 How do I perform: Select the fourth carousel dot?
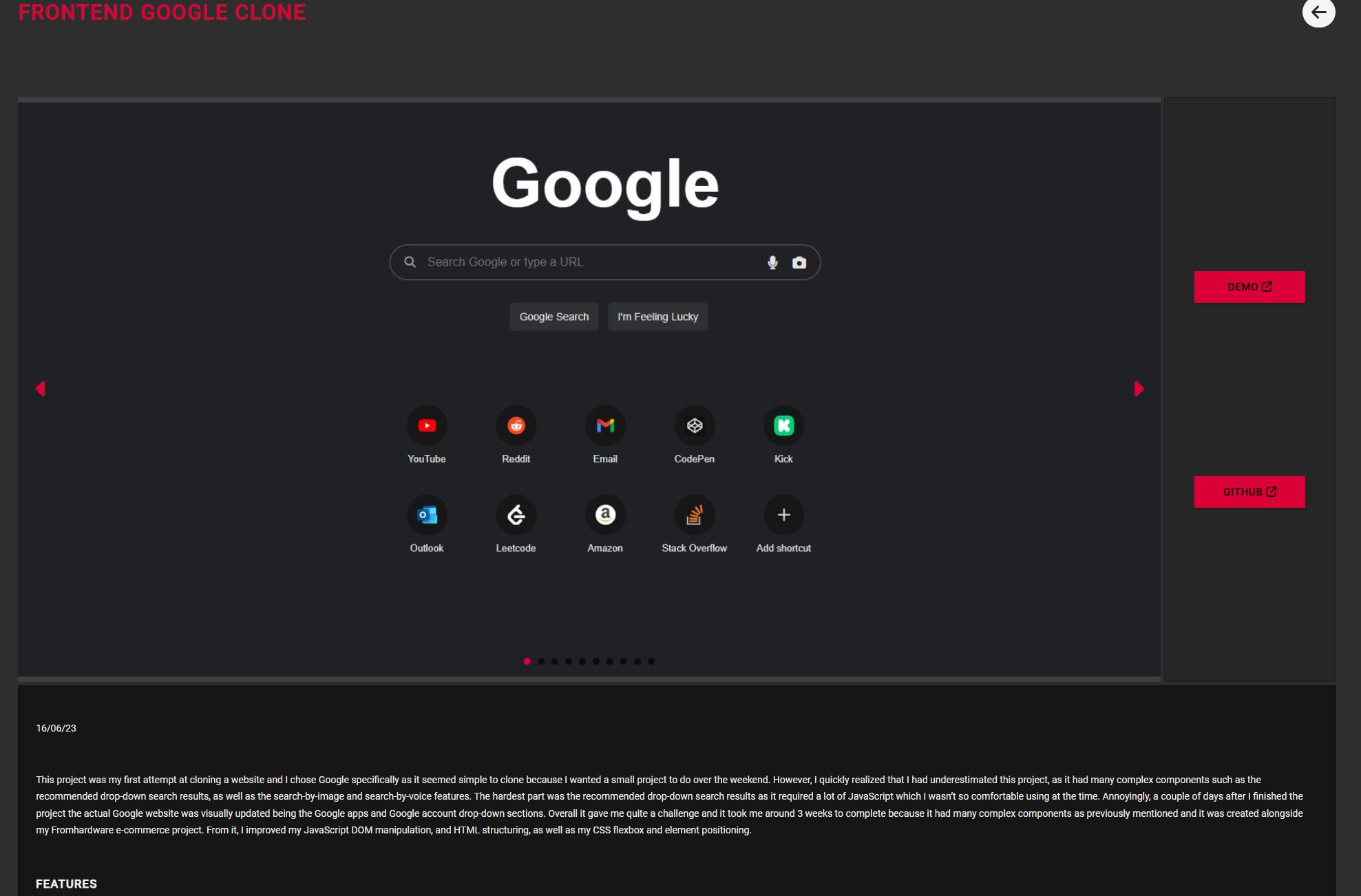(569, 661)
